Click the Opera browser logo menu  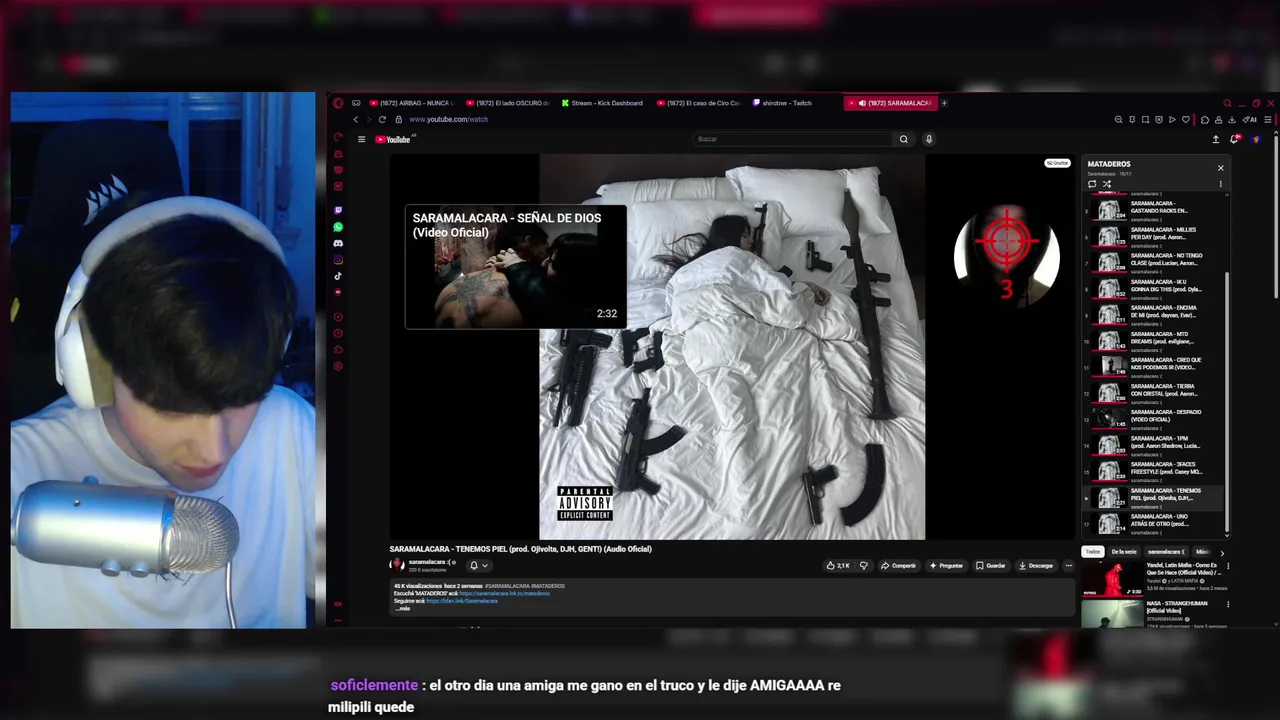tap(338, 103)
